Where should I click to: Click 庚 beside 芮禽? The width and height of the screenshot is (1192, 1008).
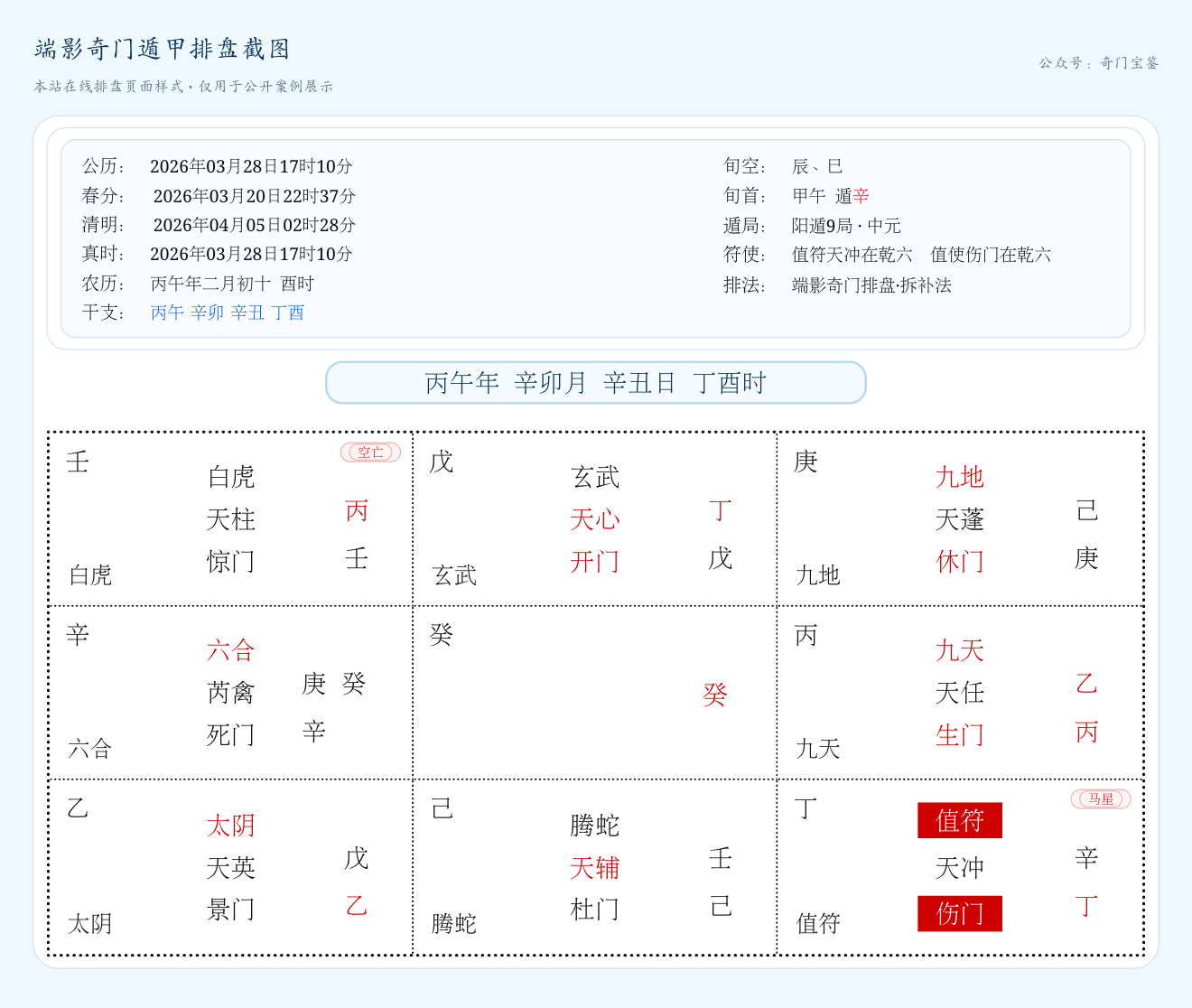coord(314,684)
